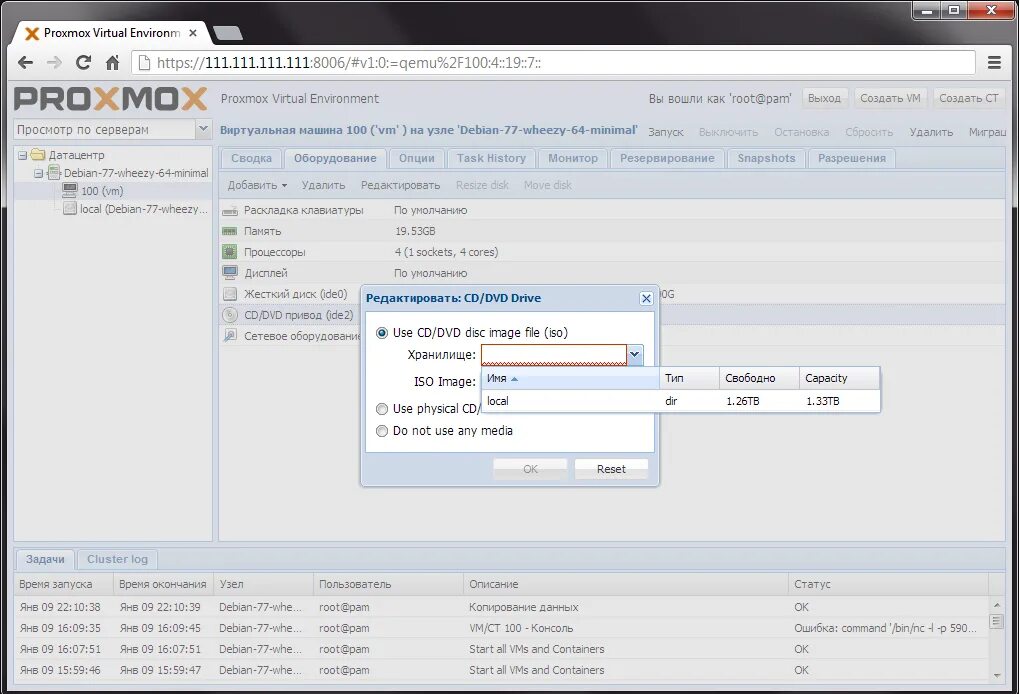1020x694 pixels.
Task: Click the Debian node server icon
Action: [55, 172]
